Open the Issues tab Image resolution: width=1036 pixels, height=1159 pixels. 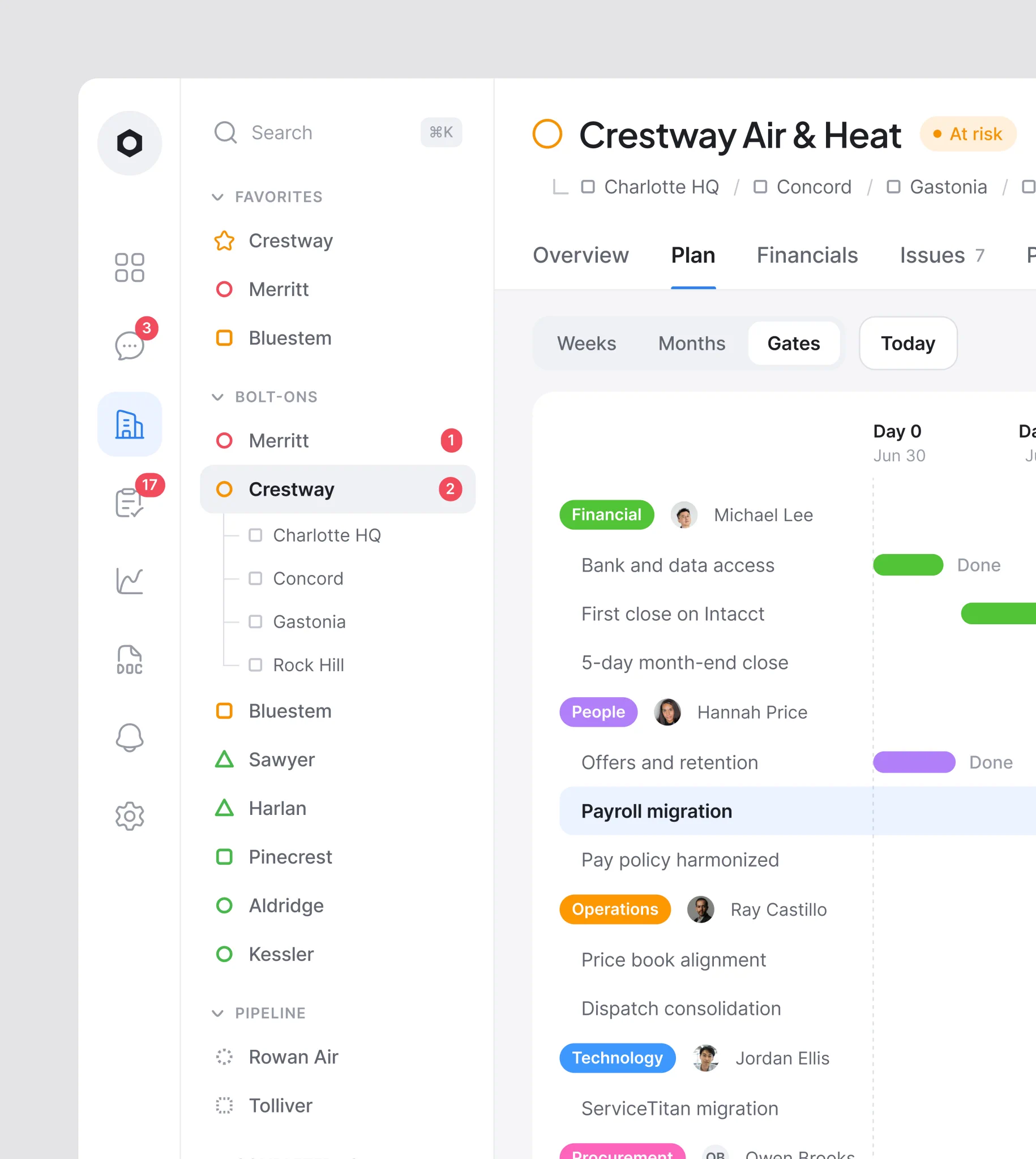(942, 255)
